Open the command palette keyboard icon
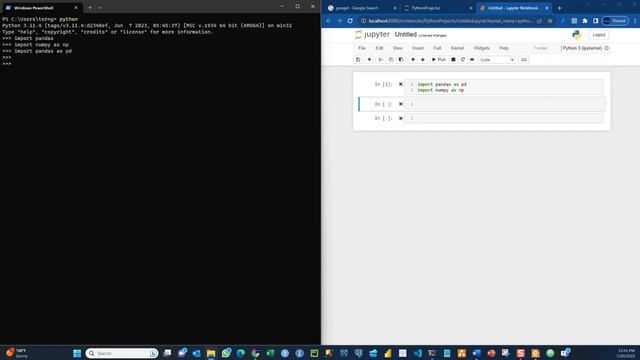This screenshot has height=360, width=640. coord(524,60)
